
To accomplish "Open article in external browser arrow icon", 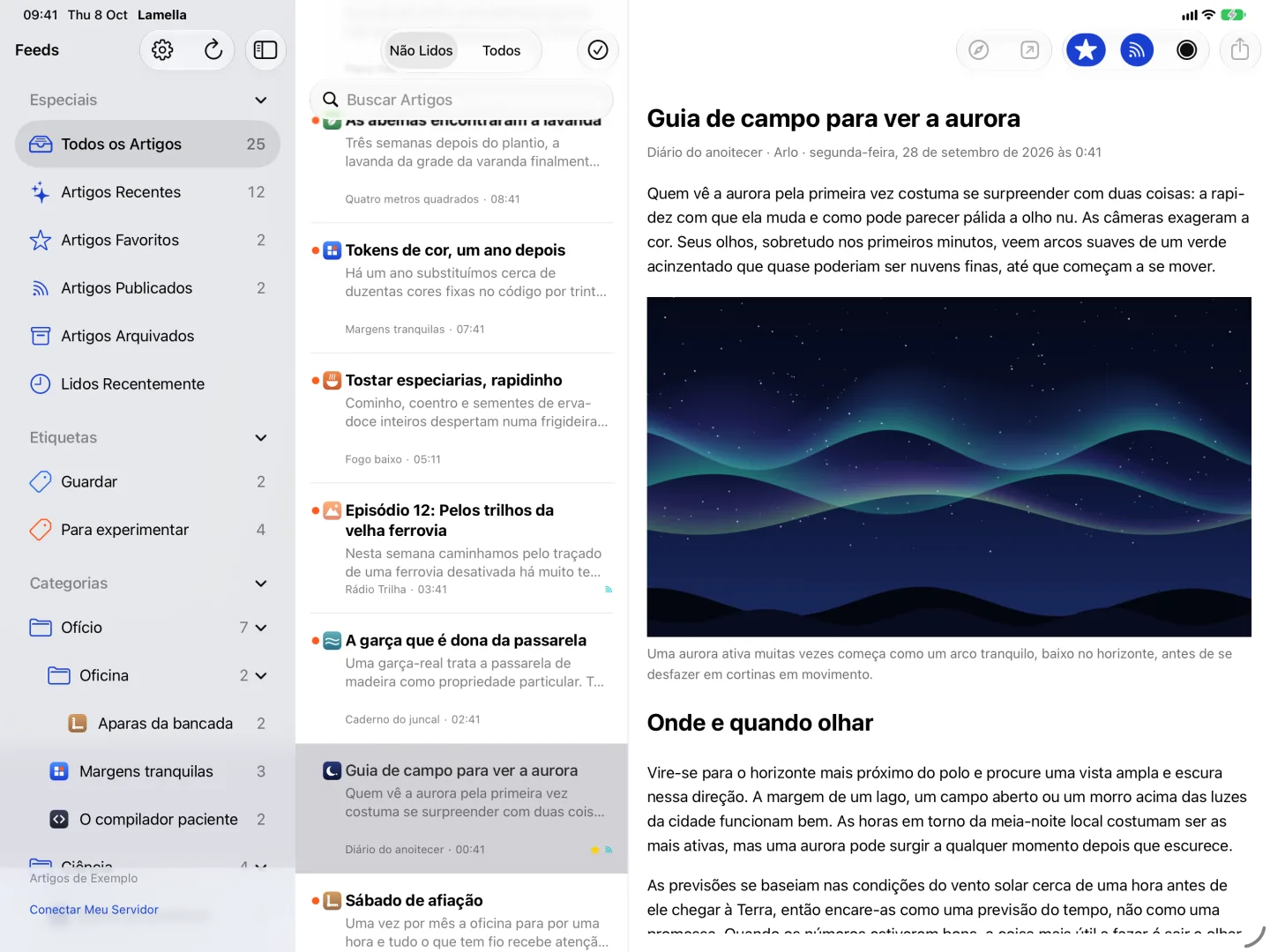I will [1029, 50].
